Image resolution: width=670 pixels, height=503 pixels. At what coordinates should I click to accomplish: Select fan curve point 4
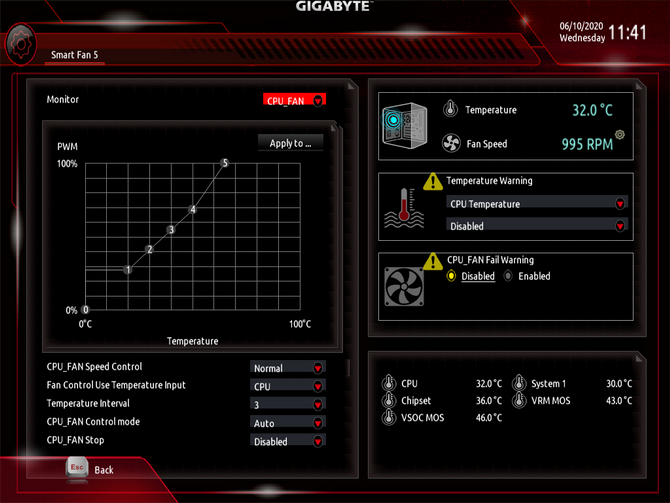193,209
